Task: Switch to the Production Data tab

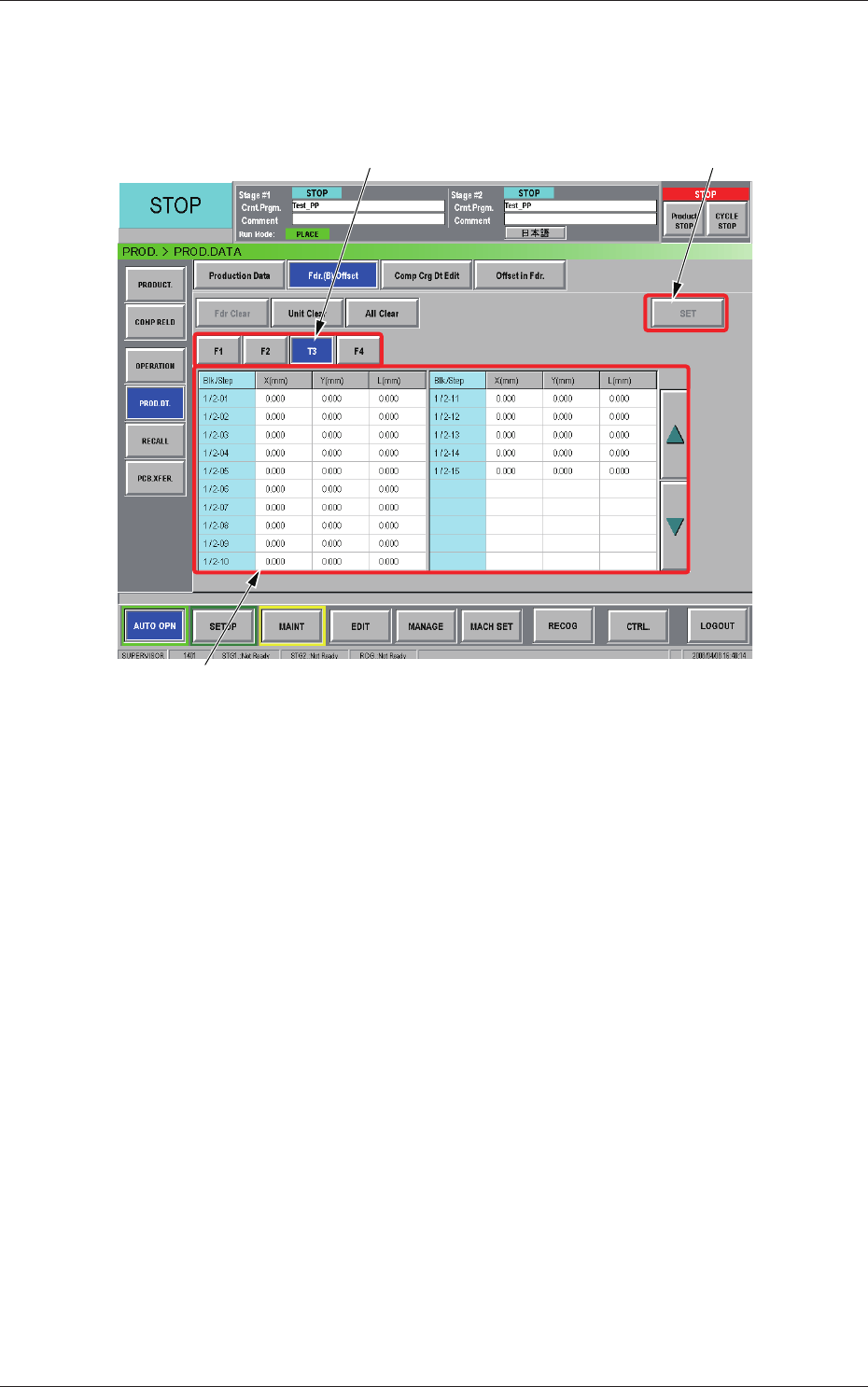Action: [x=239, y=275]
